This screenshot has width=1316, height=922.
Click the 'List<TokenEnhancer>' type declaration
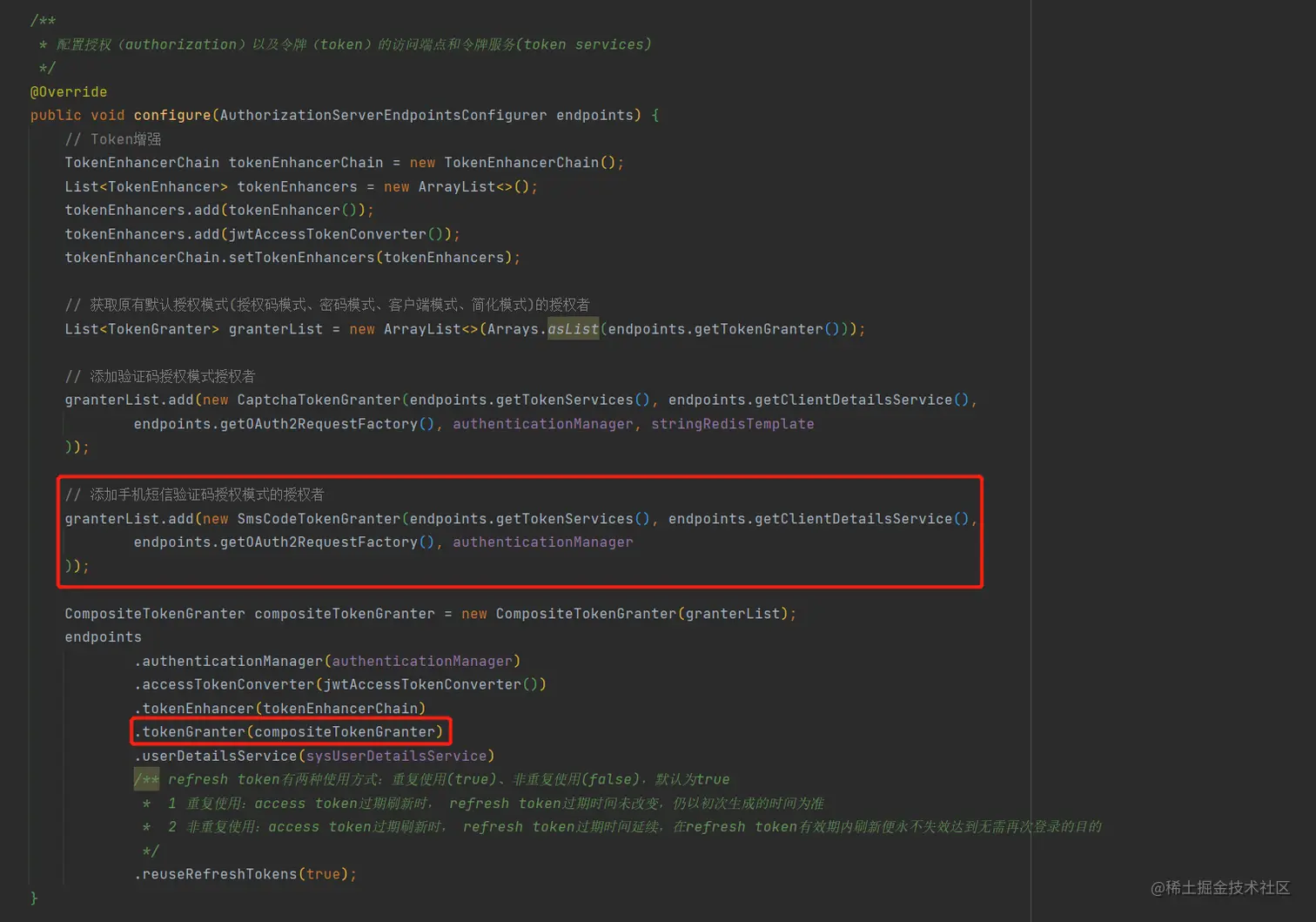[147, 186]
